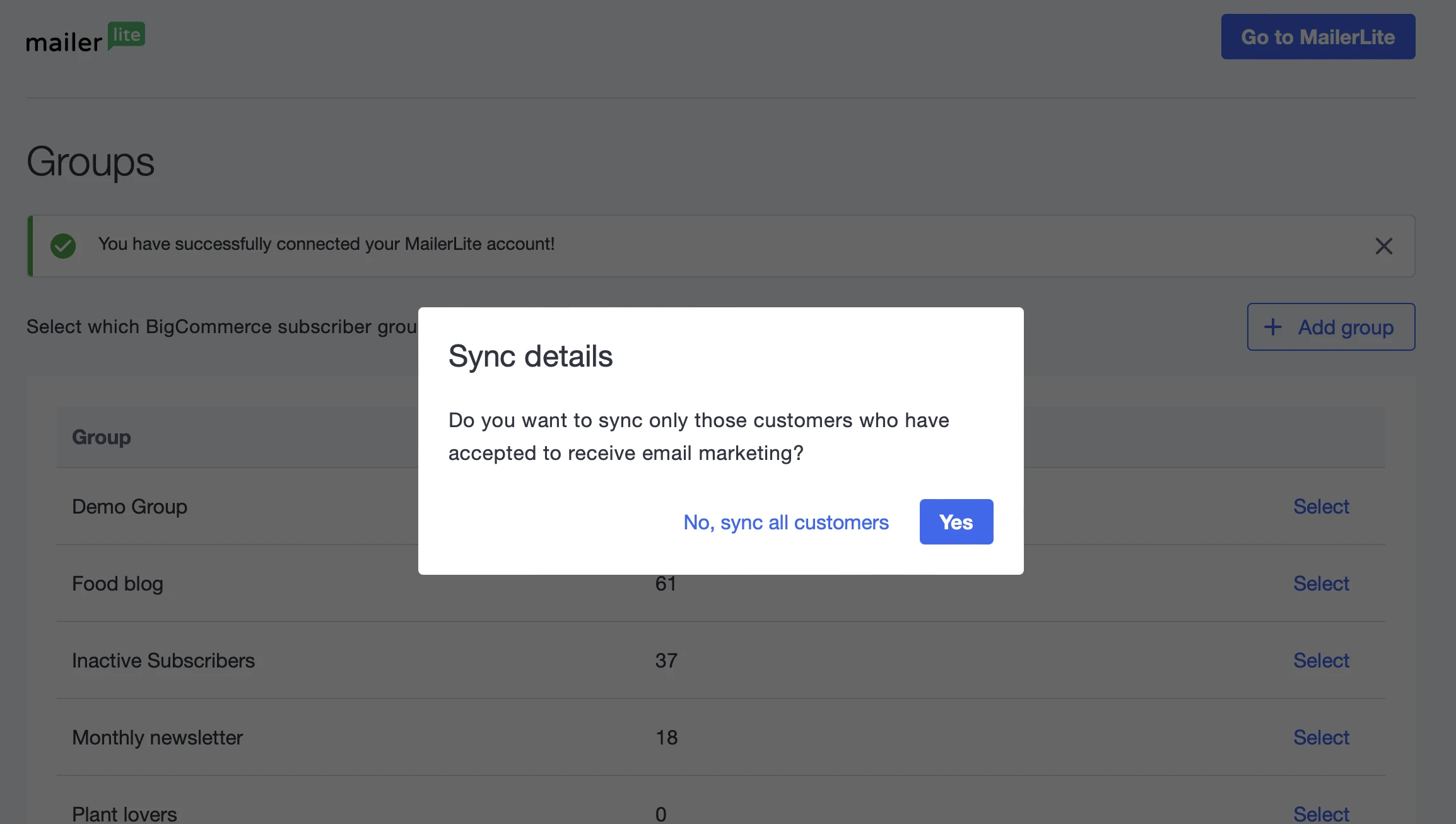This screenshot has height=824, width=1456.
Task: Click the Demo Group name
Action: [129, 507]
